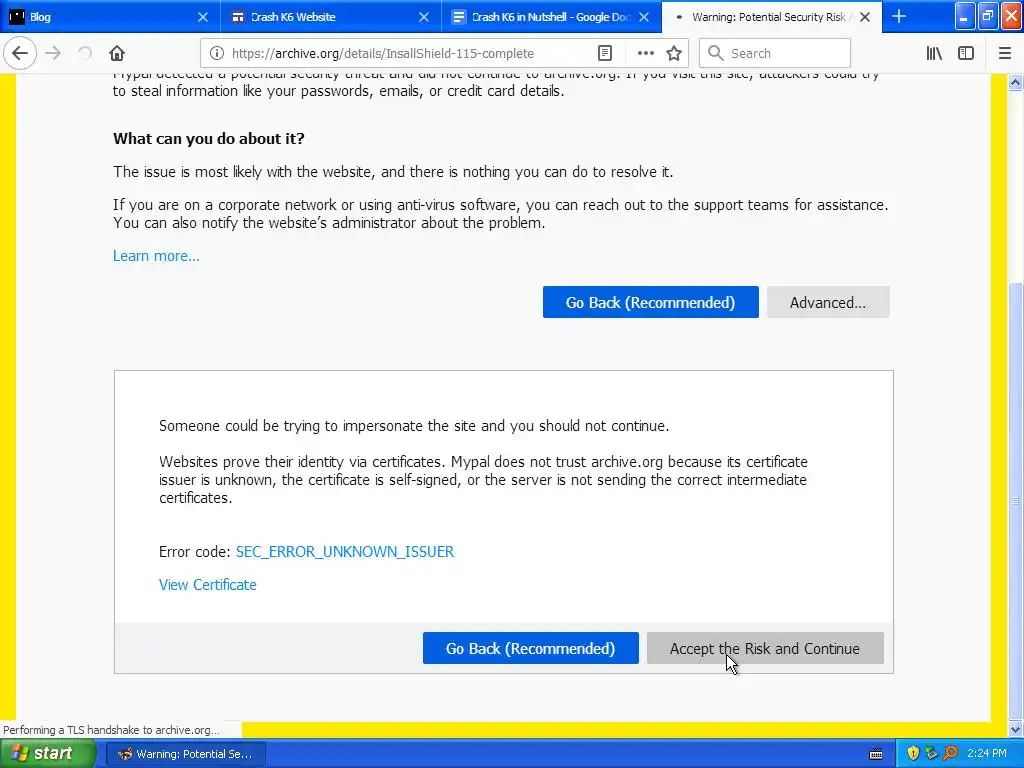Click the orange magnifier tray icon

[950, 754]
